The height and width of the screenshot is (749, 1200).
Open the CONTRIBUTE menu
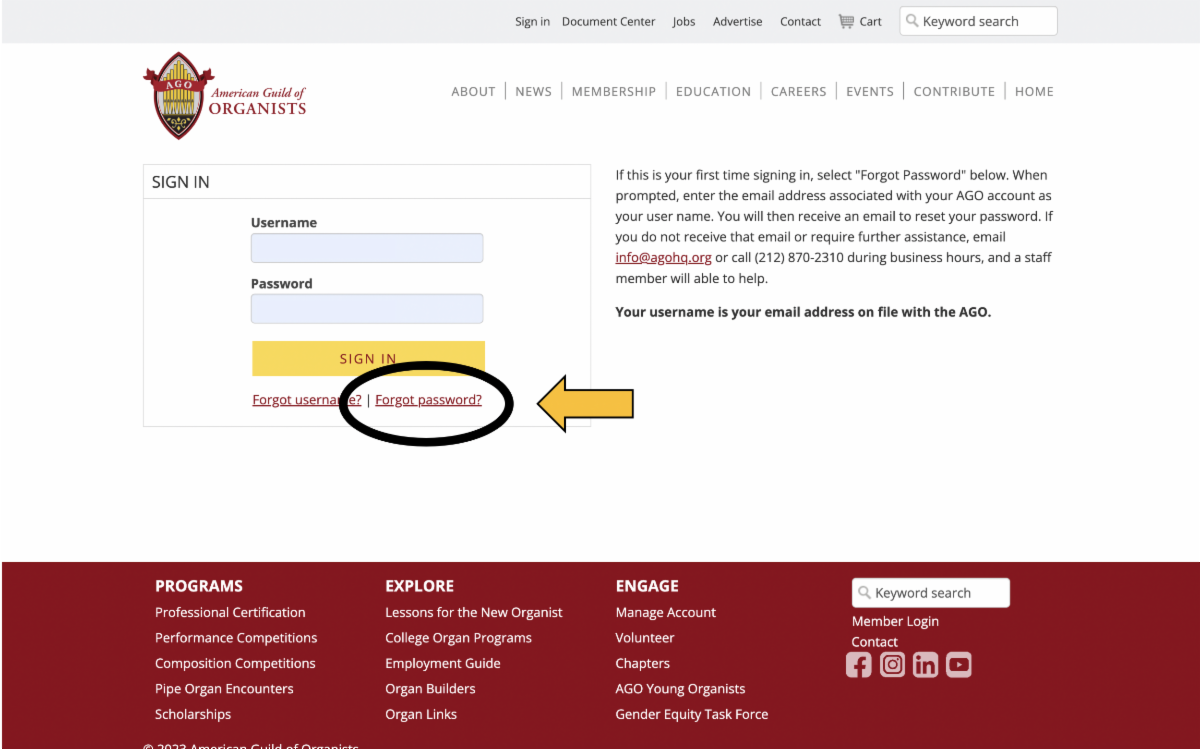pos(954,91)
